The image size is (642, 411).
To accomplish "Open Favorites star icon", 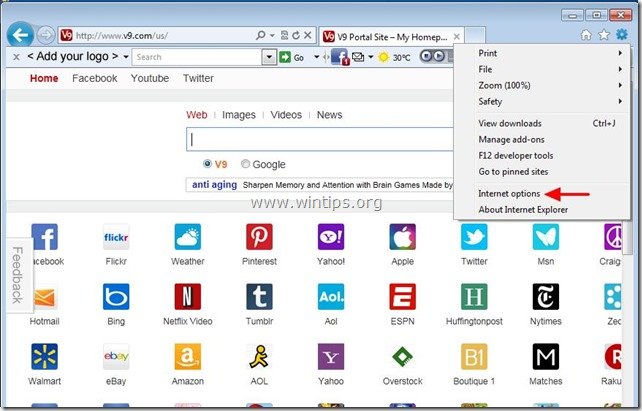I will [604, 35].
